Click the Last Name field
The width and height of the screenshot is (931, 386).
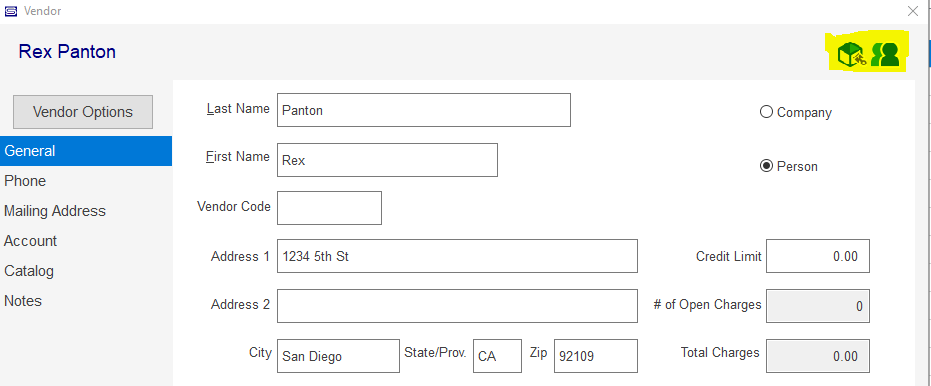[x=424, y=110]
